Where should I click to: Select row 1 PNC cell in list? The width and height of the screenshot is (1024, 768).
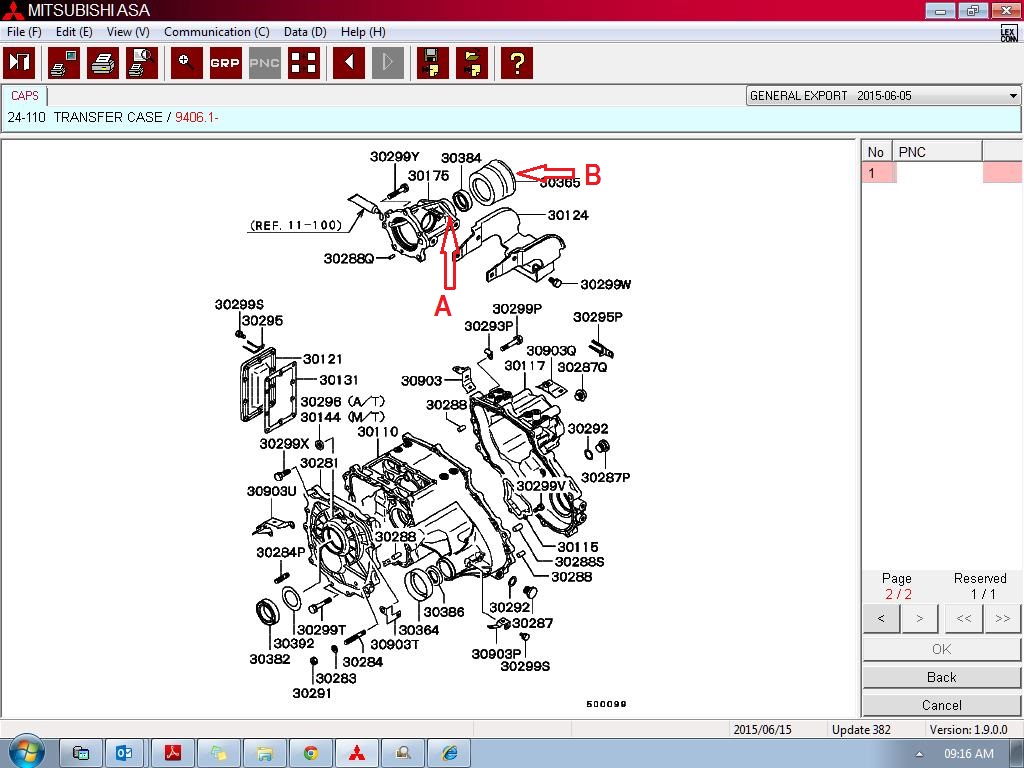[x=938, y=173]
